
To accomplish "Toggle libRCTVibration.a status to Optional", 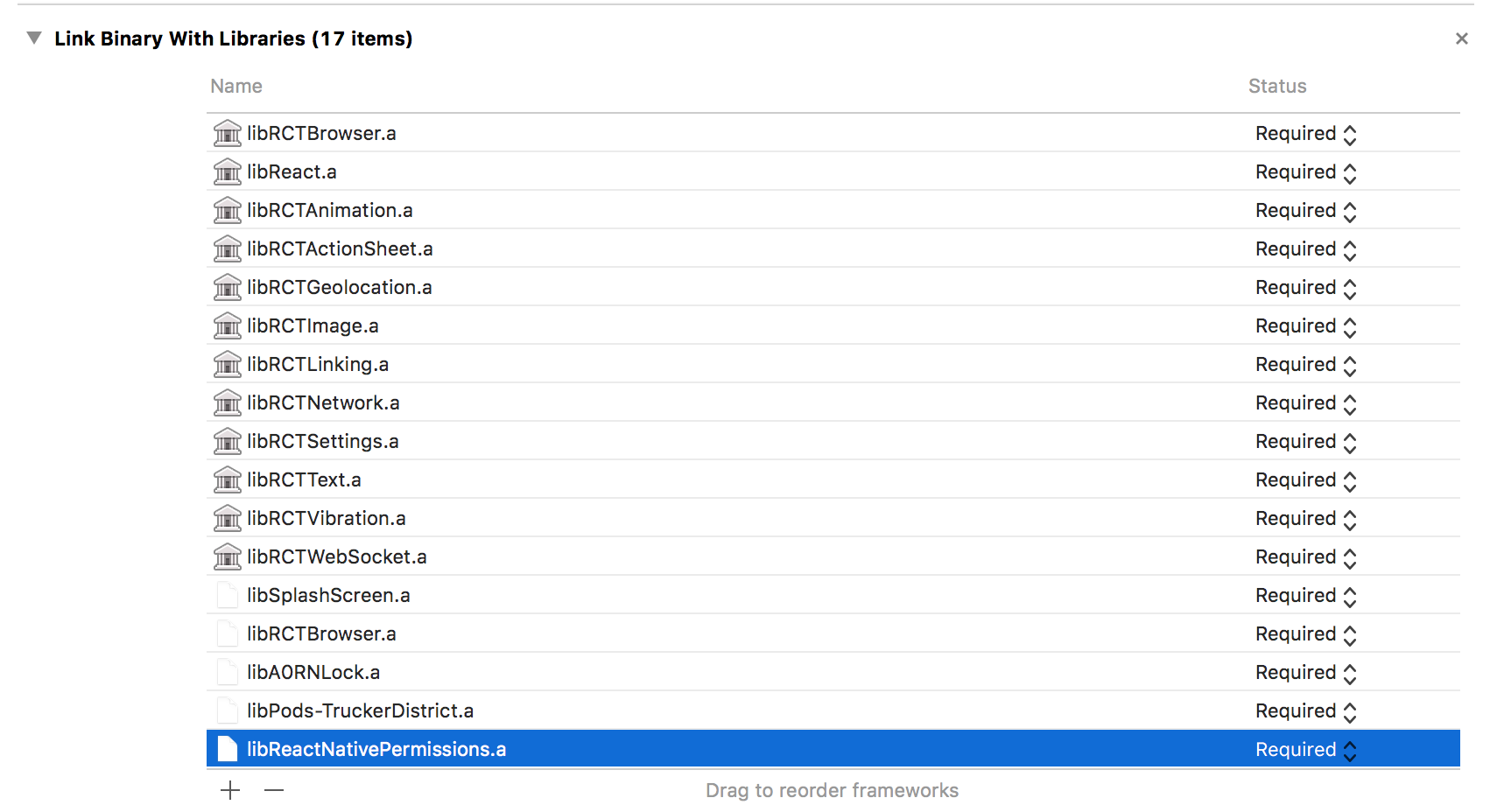I will (x=1349, y=518).
